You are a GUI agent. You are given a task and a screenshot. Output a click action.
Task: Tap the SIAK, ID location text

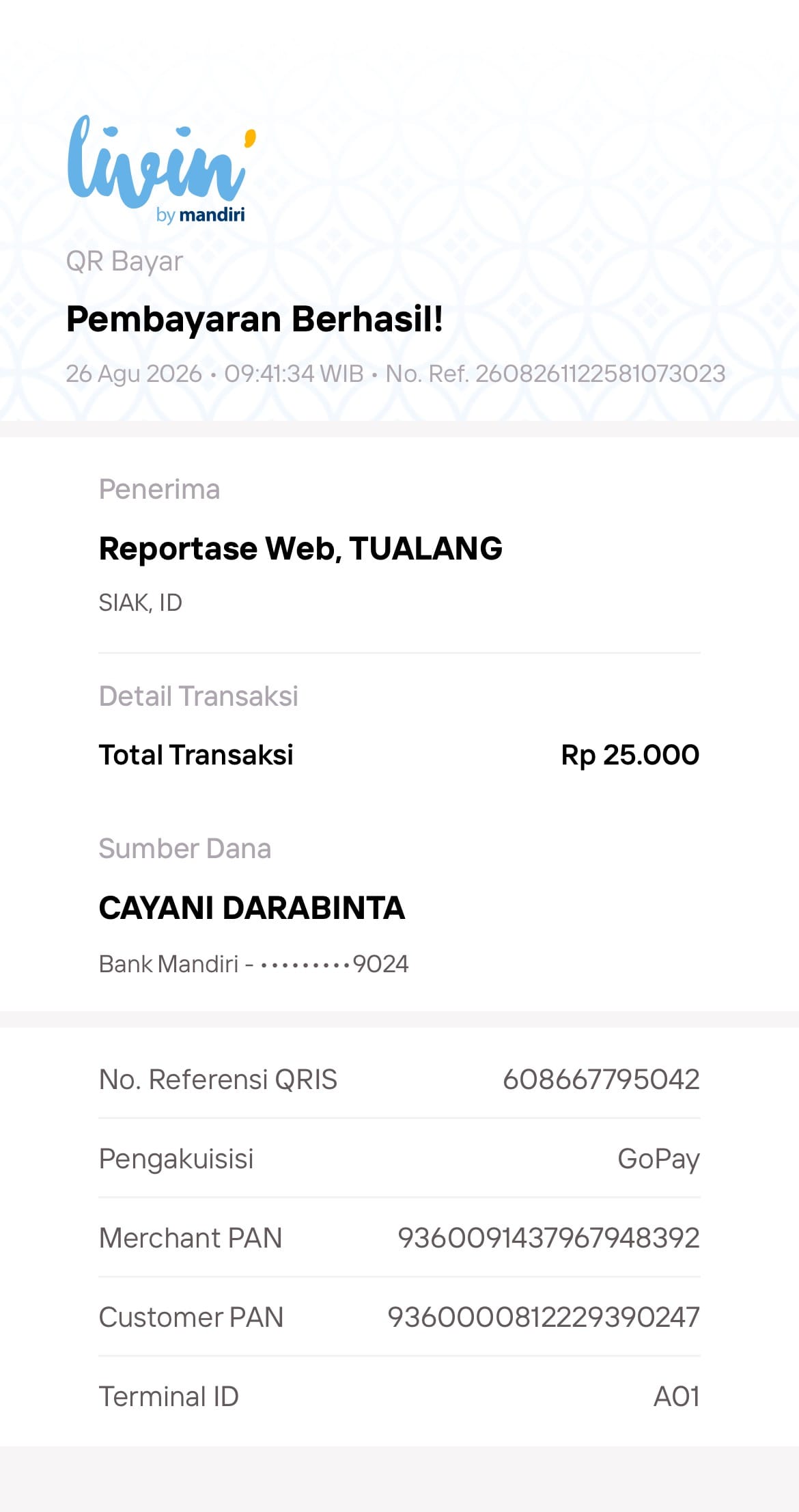pos(141,603)
